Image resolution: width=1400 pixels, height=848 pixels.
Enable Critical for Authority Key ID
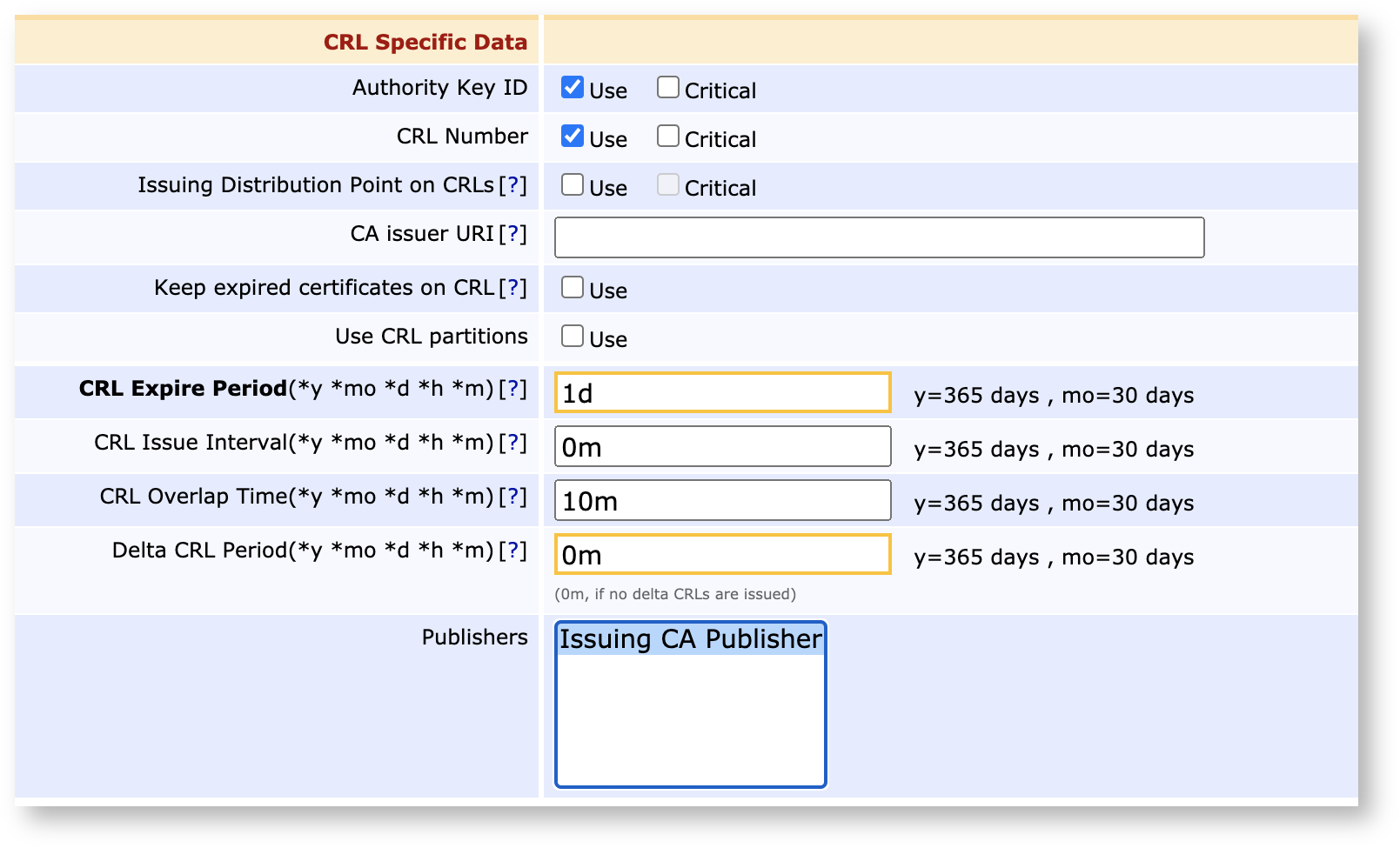point(667,88)
